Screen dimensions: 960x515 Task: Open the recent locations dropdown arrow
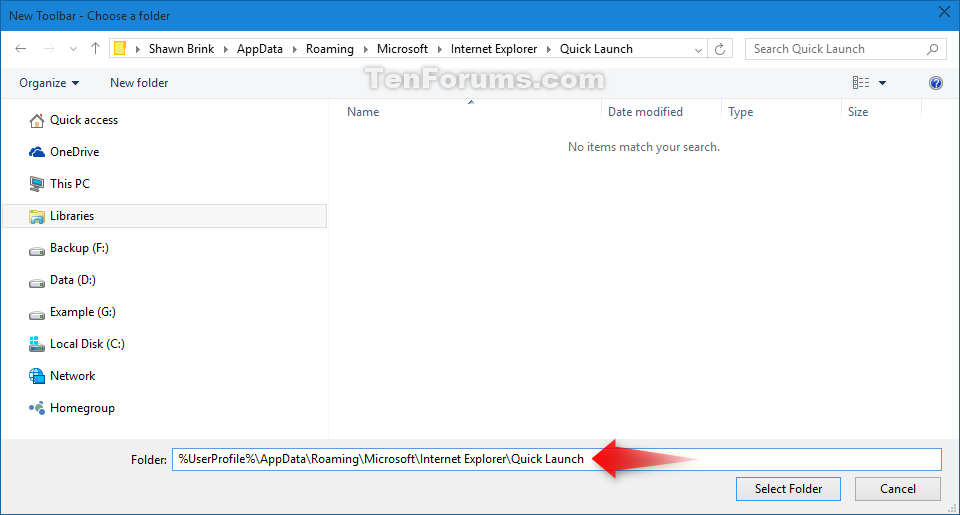(x=73, y=49)
